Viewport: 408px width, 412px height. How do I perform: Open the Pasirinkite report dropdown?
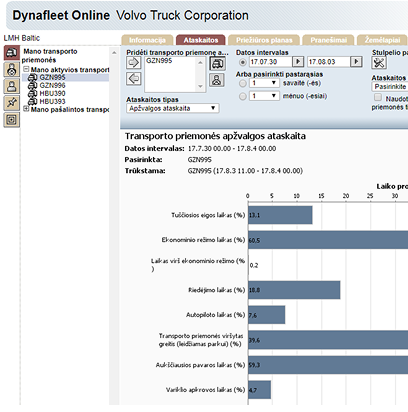coord(390,87)
